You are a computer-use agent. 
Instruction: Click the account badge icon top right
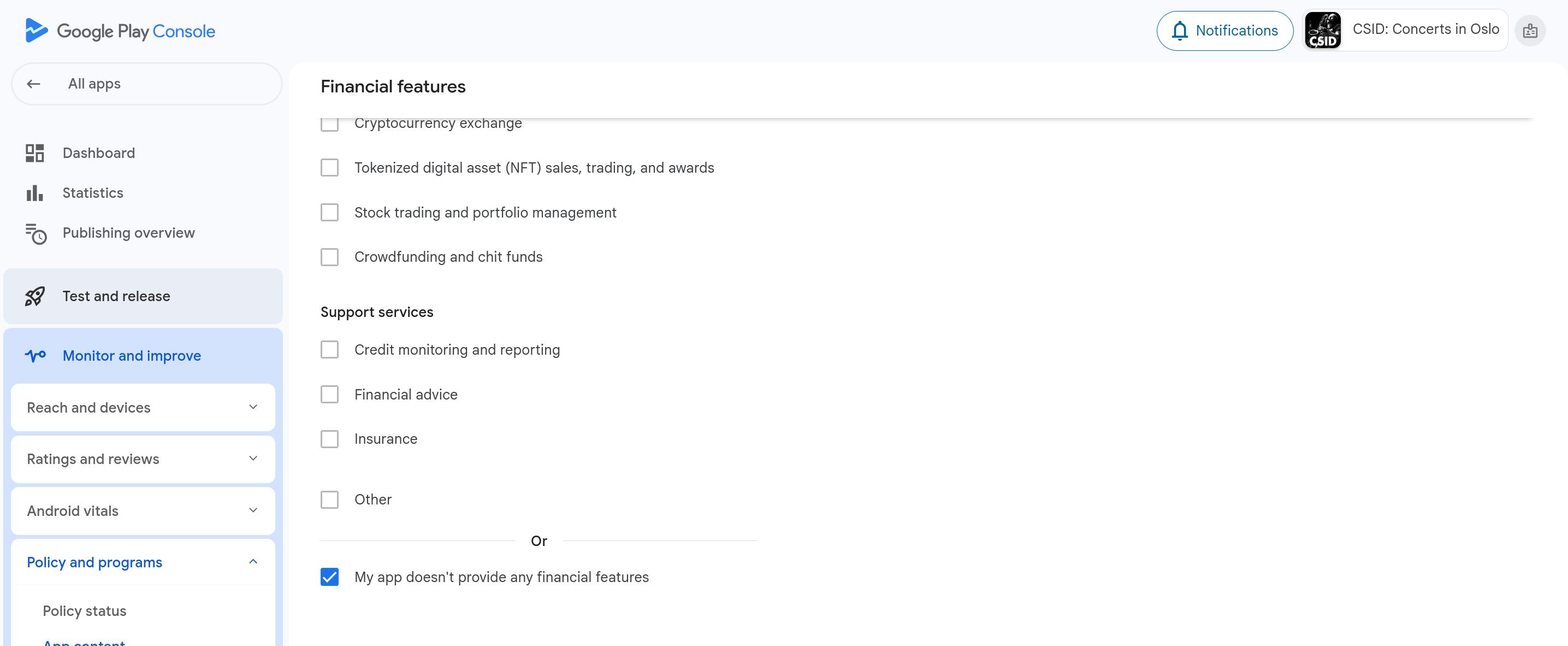(1530, 31)
